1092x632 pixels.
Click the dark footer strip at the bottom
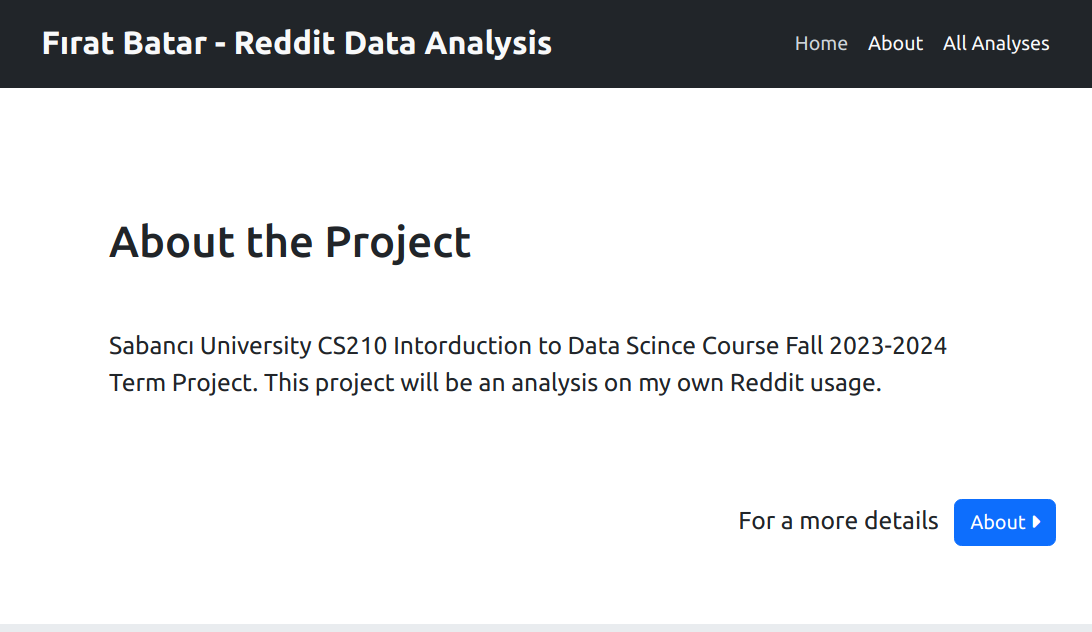click(546, 626)
